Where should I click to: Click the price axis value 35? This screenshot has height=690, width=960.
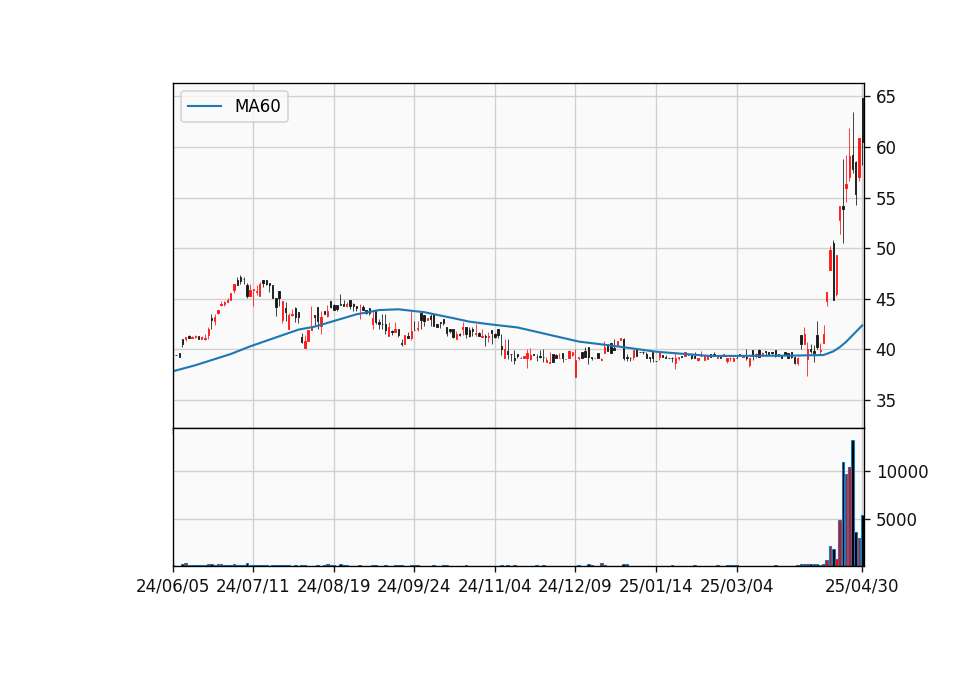point(885,400)
